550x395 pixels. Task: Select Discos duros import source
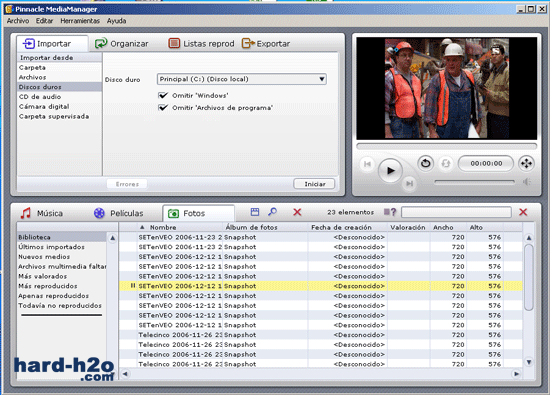click(60, 87)
